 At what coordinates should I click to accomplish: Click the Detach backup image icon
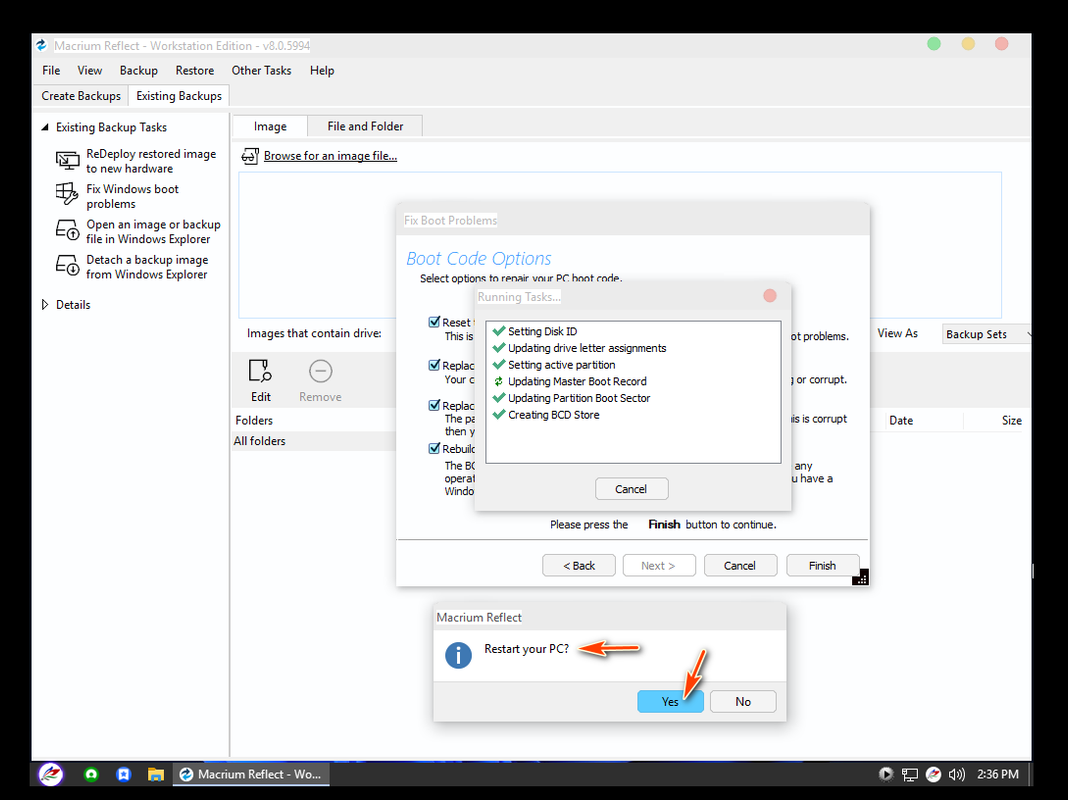(67, 265)
